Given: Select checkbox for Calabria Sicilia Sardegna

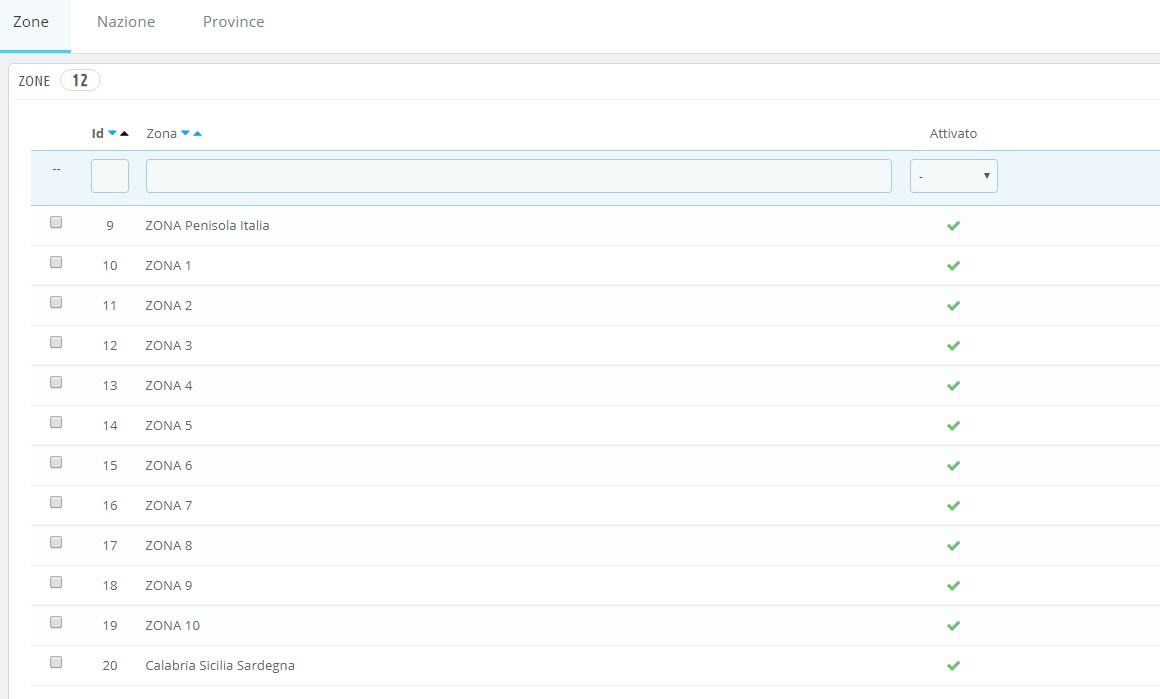Looking at the screenshot, I should click(x=55, y=661).
